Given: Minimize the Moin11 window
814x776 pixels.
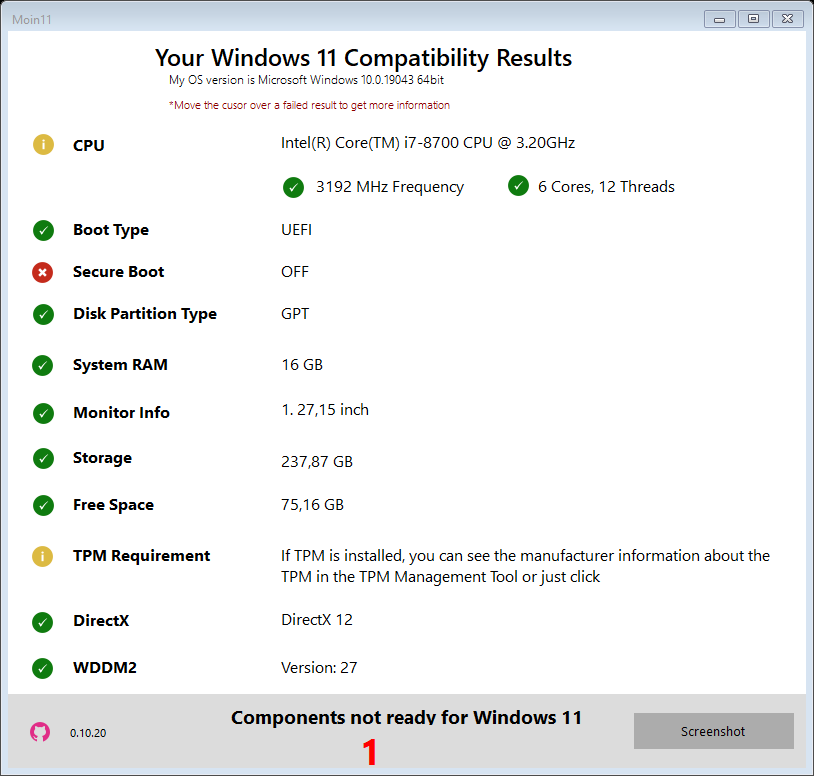Looking at the screenshot, I should tap(720, 19).
